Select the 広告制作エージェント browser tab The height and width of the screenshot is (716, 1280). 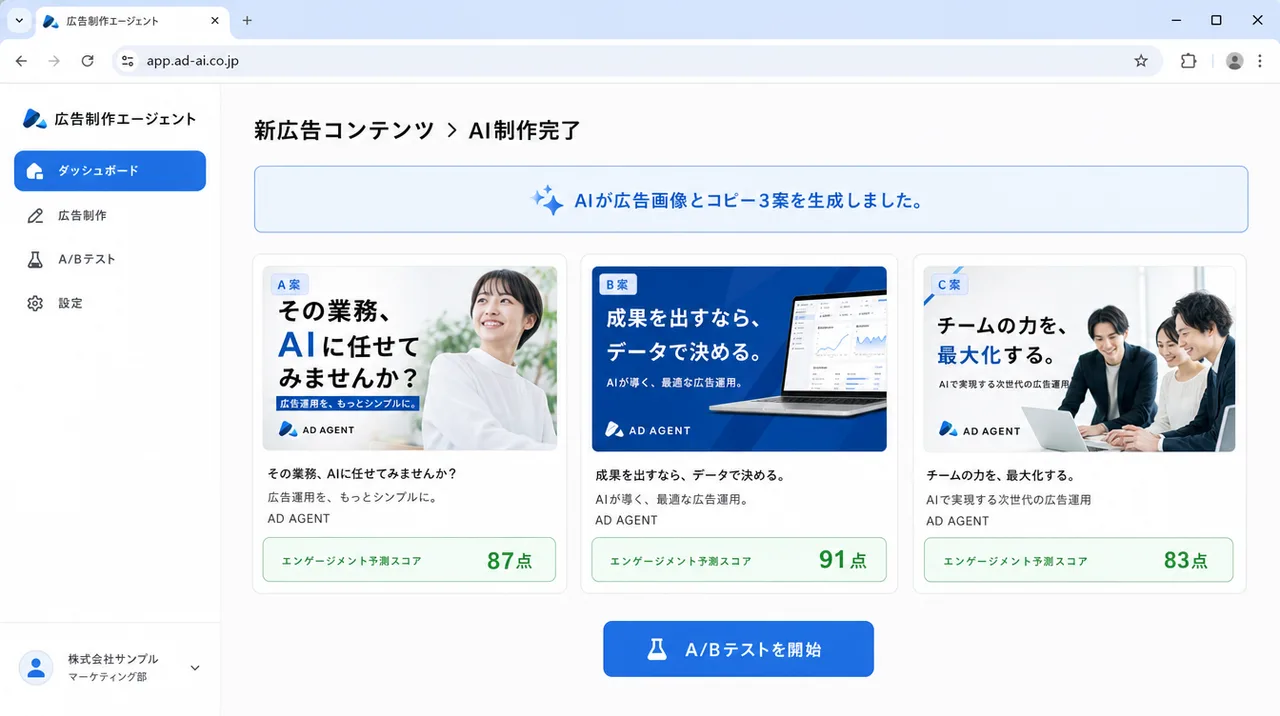(x=132, y=21)
